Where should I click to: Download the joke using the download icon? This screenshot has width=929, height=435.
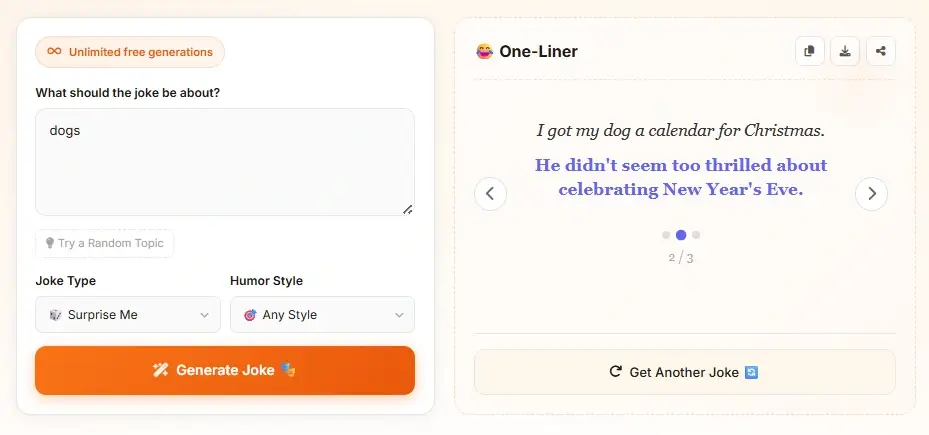click(845, 51)
